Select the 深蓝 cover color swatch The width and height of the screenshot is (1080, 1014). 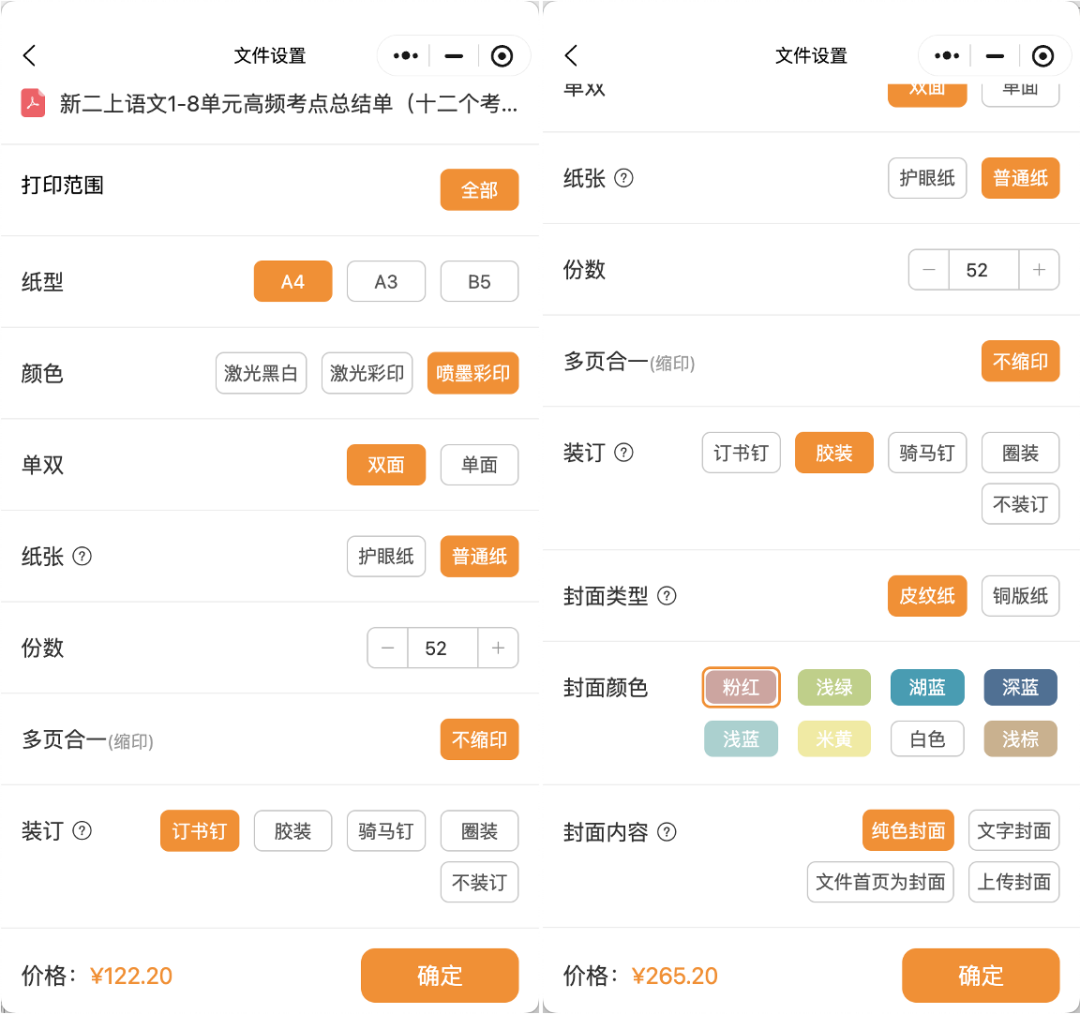pos(1020,688)
